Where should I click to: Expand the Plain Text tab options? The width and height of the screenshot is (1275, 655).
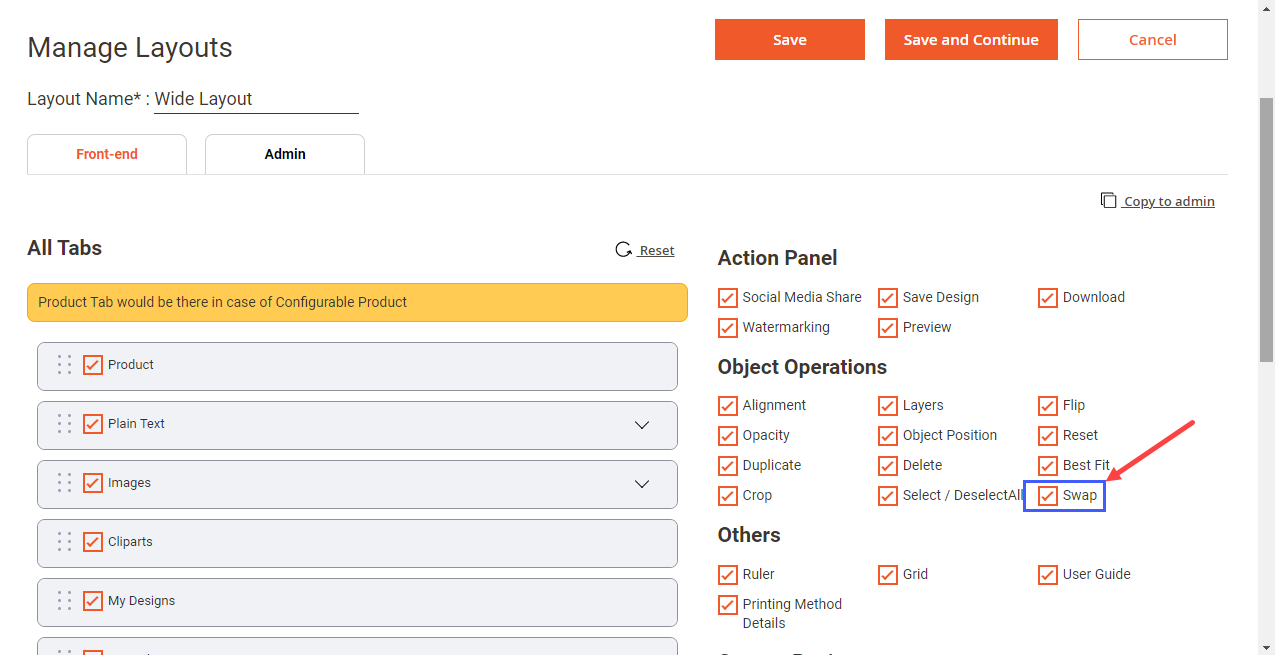point(642,425)
